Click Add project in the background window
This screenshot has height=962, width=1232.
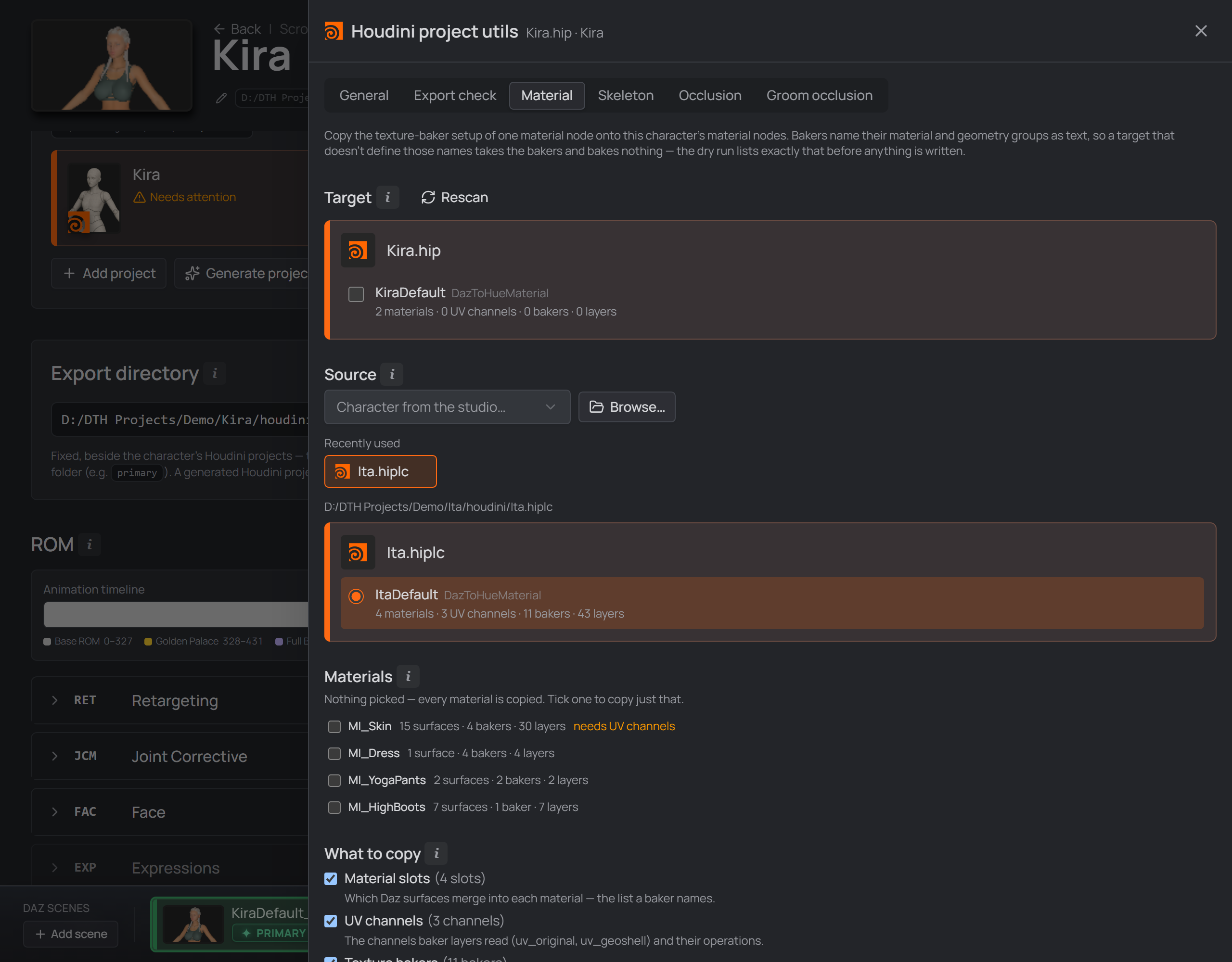tap(109, 274)
